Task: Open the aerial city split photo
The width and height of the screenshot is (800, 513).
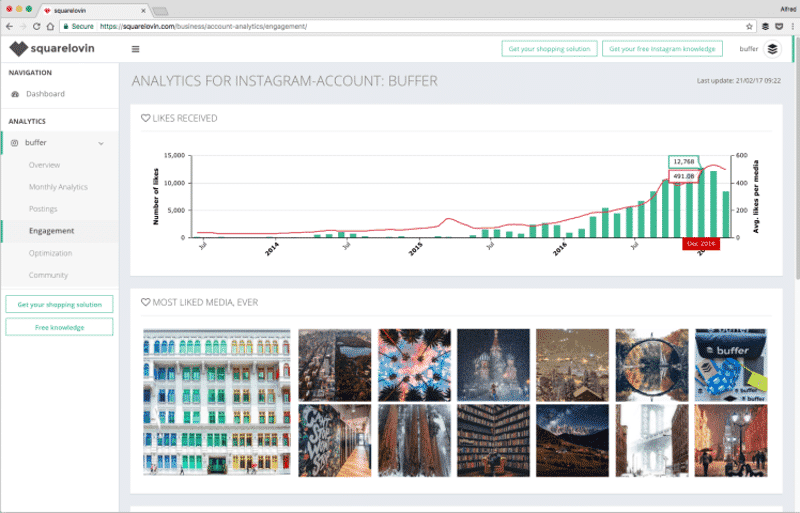Action: [x=335, y=365]
